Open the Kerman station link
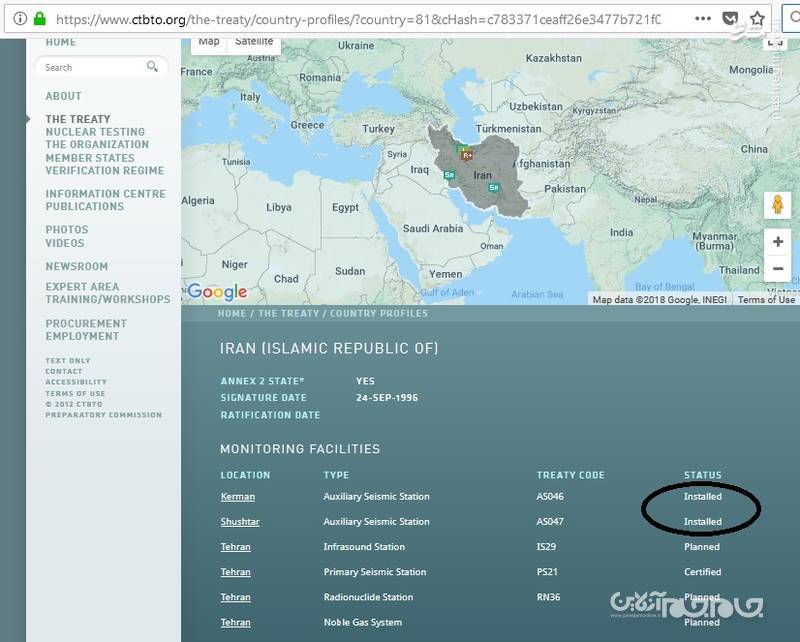The width and height of the screenshot is (800, 642). click(x=238, y=497)
